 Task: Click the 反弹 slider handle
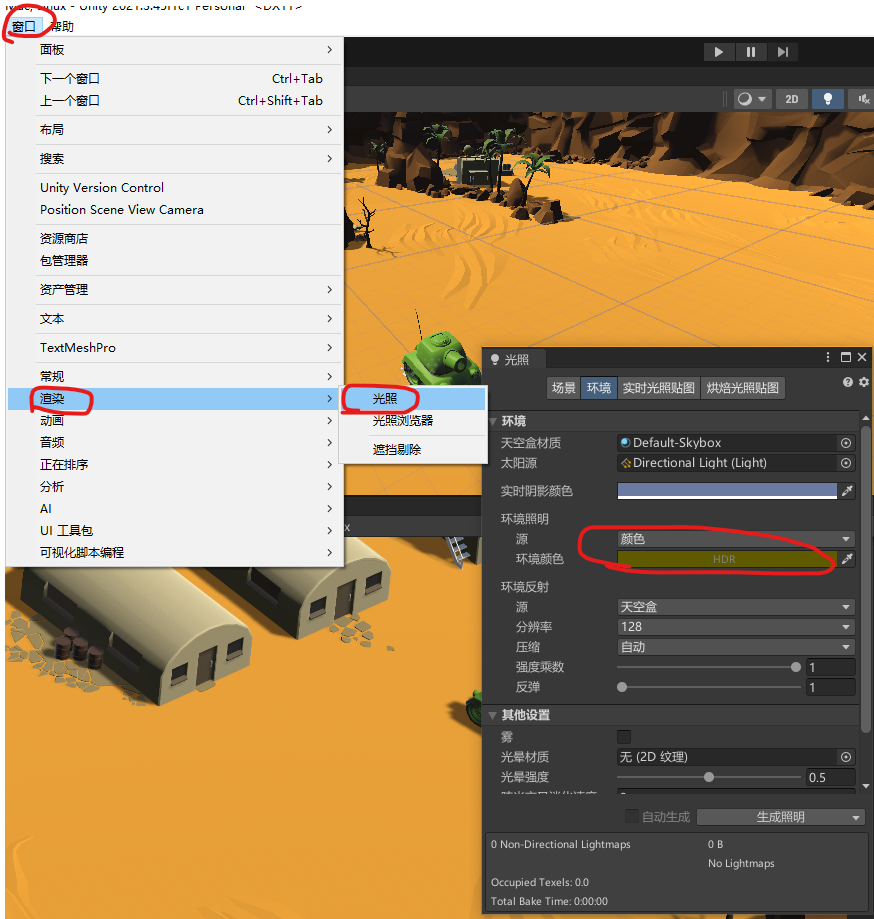click(x=622, y=687)
